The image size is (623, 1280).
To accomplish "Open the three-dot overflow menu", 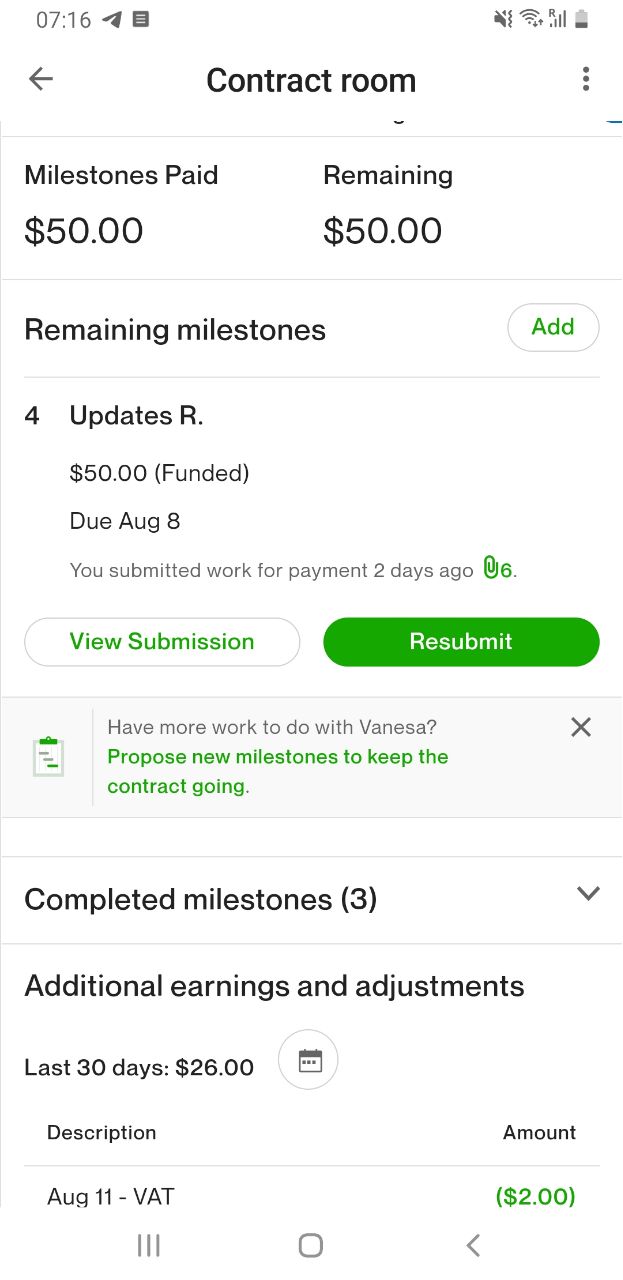I will [x=586, y=80].
